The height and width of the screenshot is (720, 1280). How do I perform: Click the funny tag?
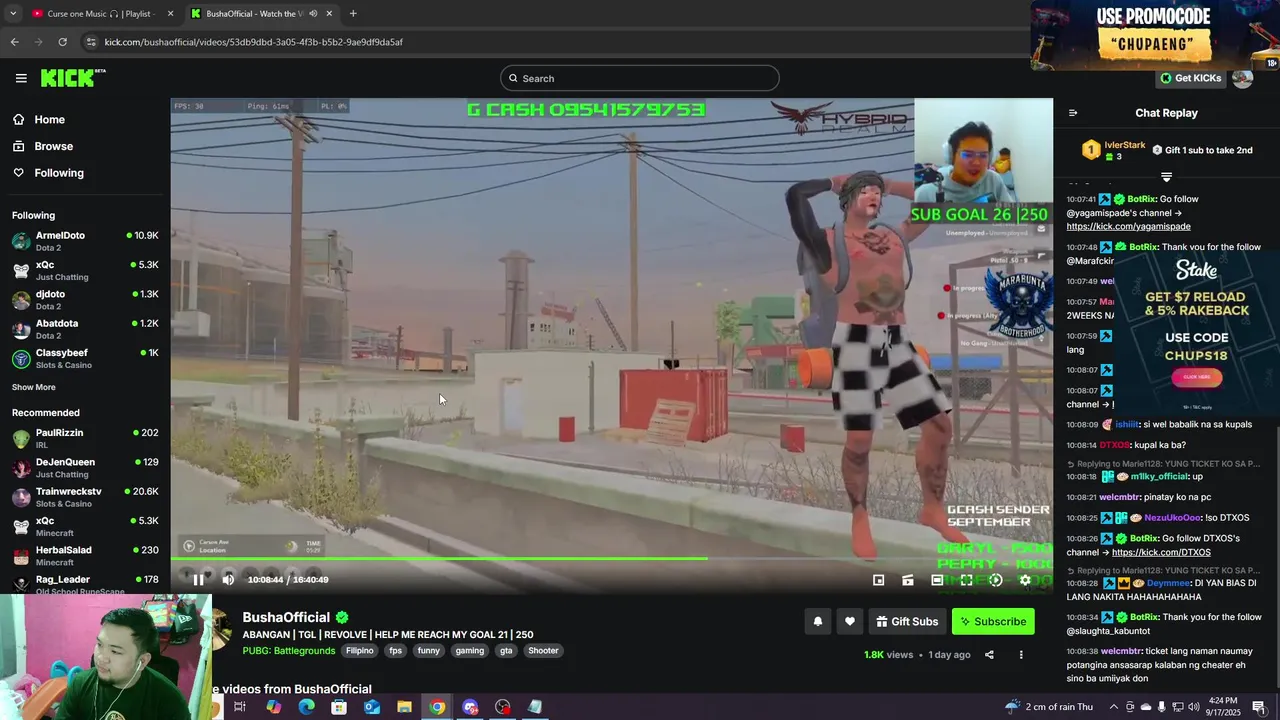[x=429, y=651]
